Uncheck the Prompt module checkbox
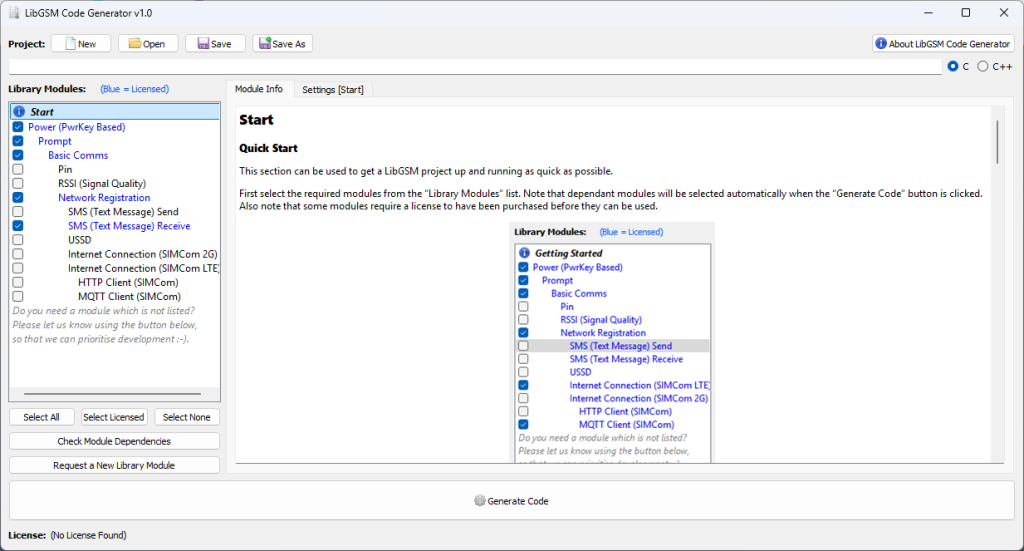The width and height of the screenshot is (1024, 551). [18, 141]
